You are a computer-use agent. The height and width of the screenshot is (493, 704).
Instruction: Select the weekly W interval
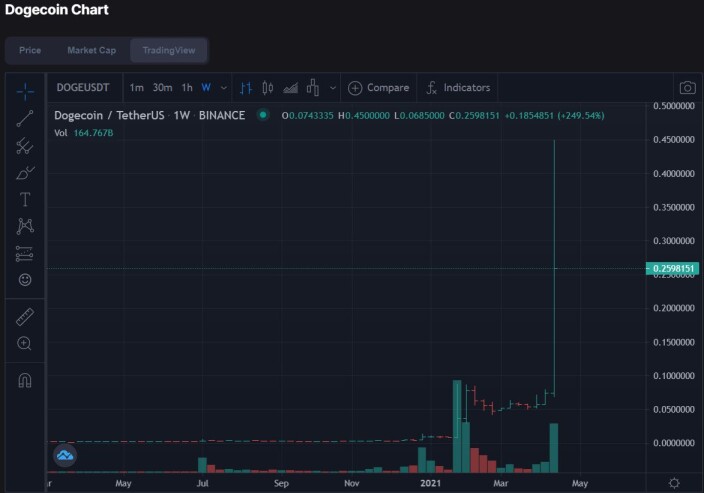click(x=206, y=88)
